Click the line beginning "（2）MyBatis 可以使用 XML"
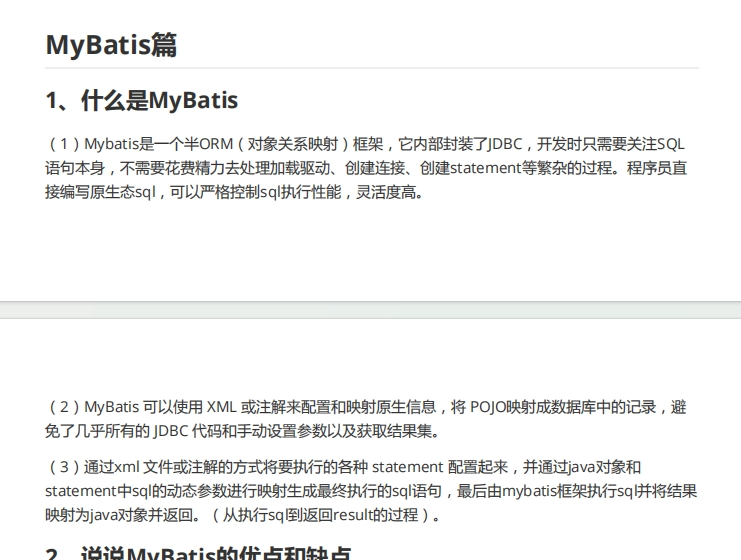 pyautogui.click(x=366, y=407)
